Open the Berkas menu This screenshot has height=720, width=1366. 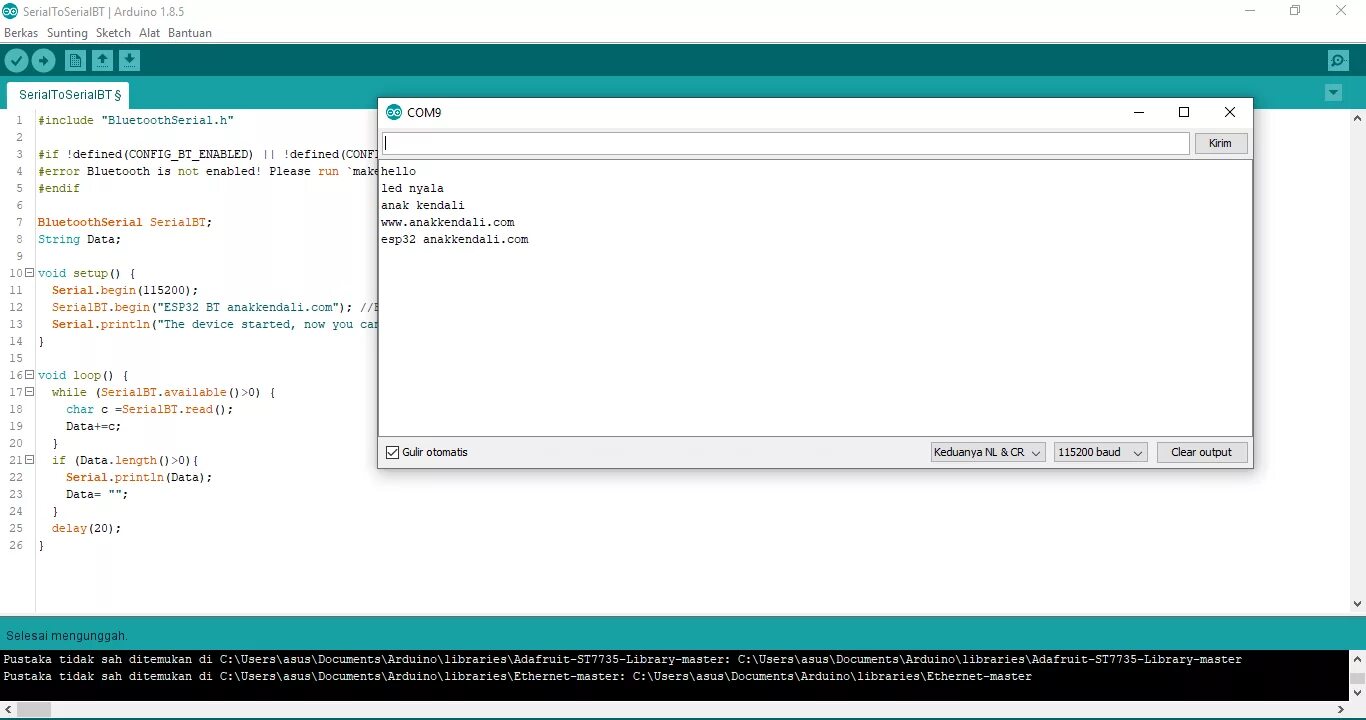click(21, 33)
